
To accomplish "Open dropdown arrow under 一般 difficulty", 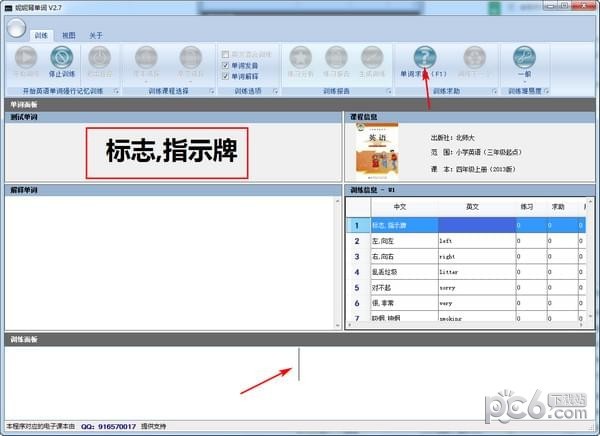I will coord(524,82).
